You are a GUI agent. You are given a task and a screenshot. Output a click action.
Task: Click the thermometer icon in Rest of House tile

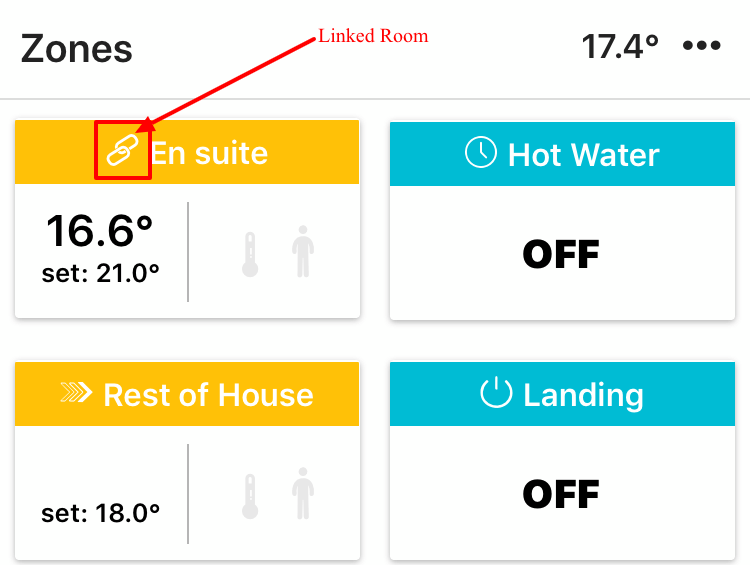click(x=250, y=497)
